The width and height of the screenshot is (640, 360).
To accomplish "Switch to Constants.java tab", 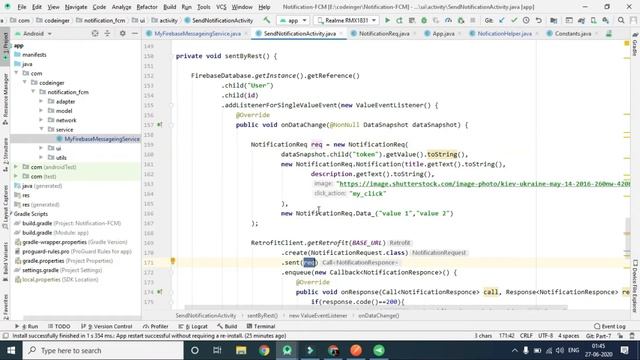I will tap(573, 33).
